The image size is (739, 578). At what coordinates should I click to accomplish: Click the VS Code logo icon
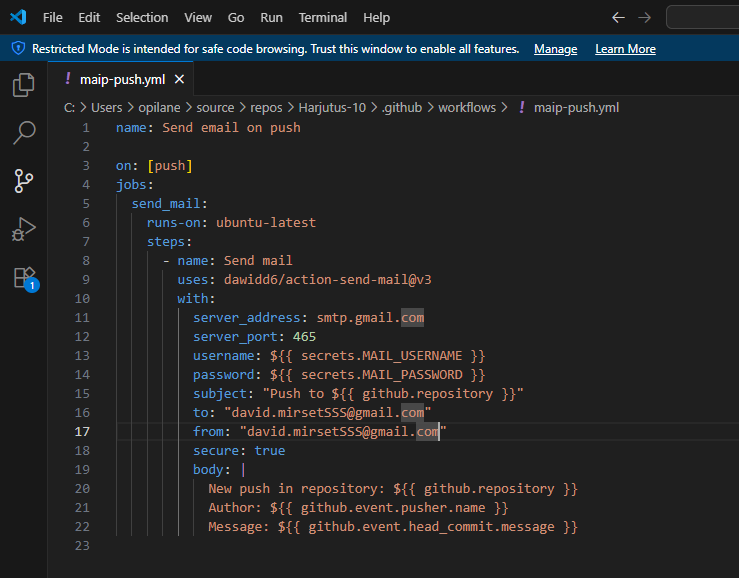18,18
